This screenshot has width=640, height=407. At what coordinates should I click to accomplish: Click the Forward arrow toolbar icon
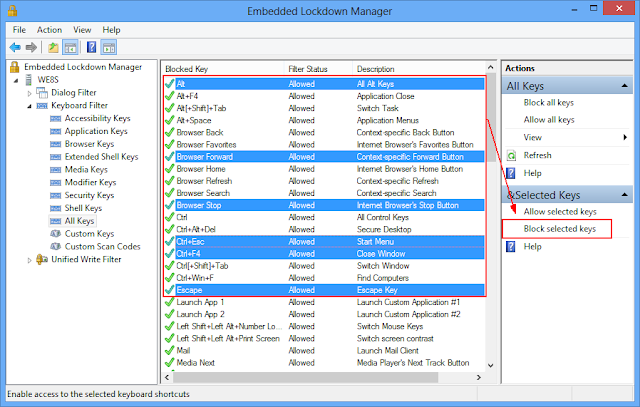click(31, 47)
